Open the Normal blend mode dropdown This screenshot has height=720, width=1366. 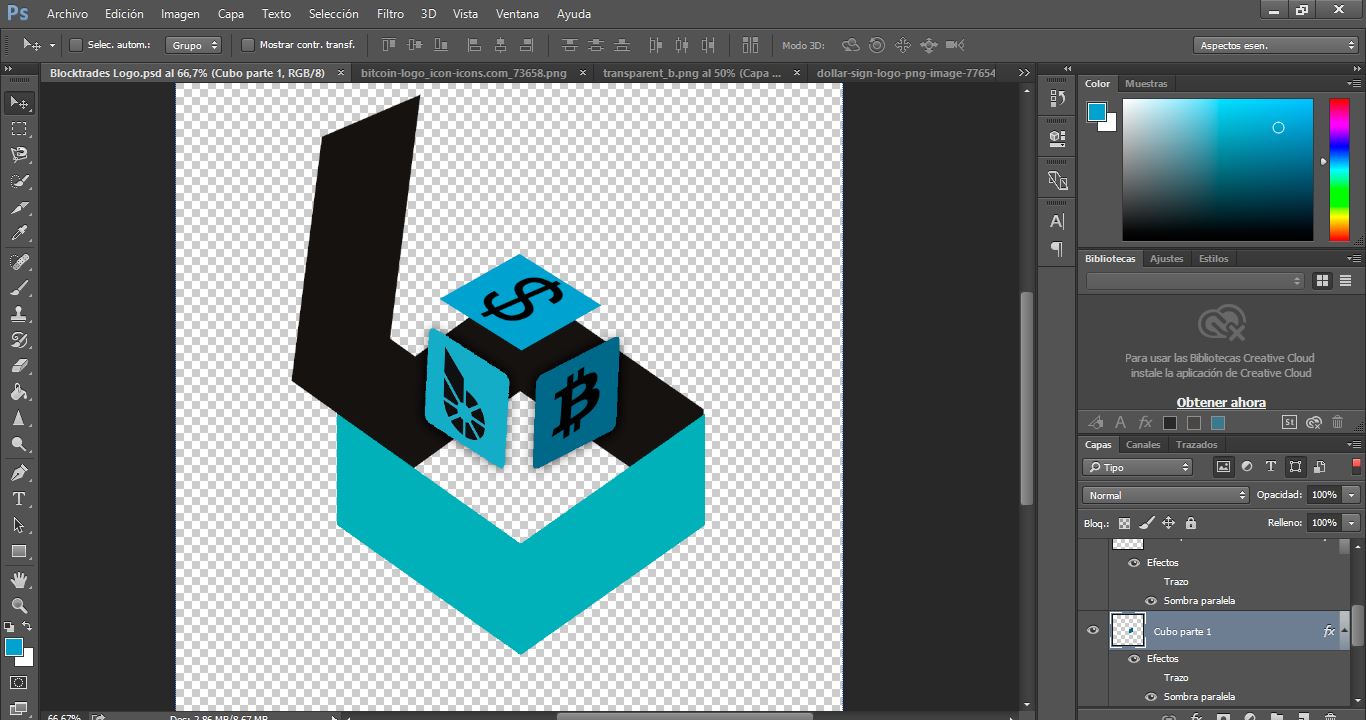point(1166,495)
